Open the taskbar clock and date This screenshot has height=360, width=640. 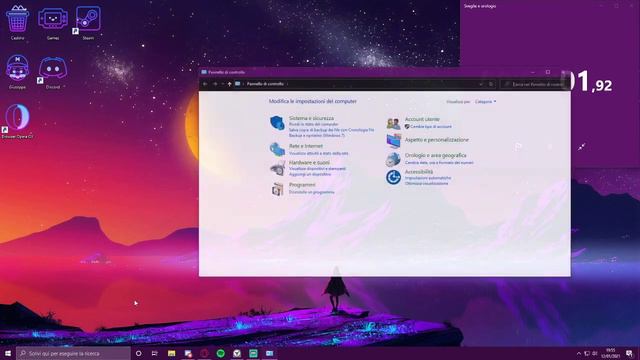point(611,353)
